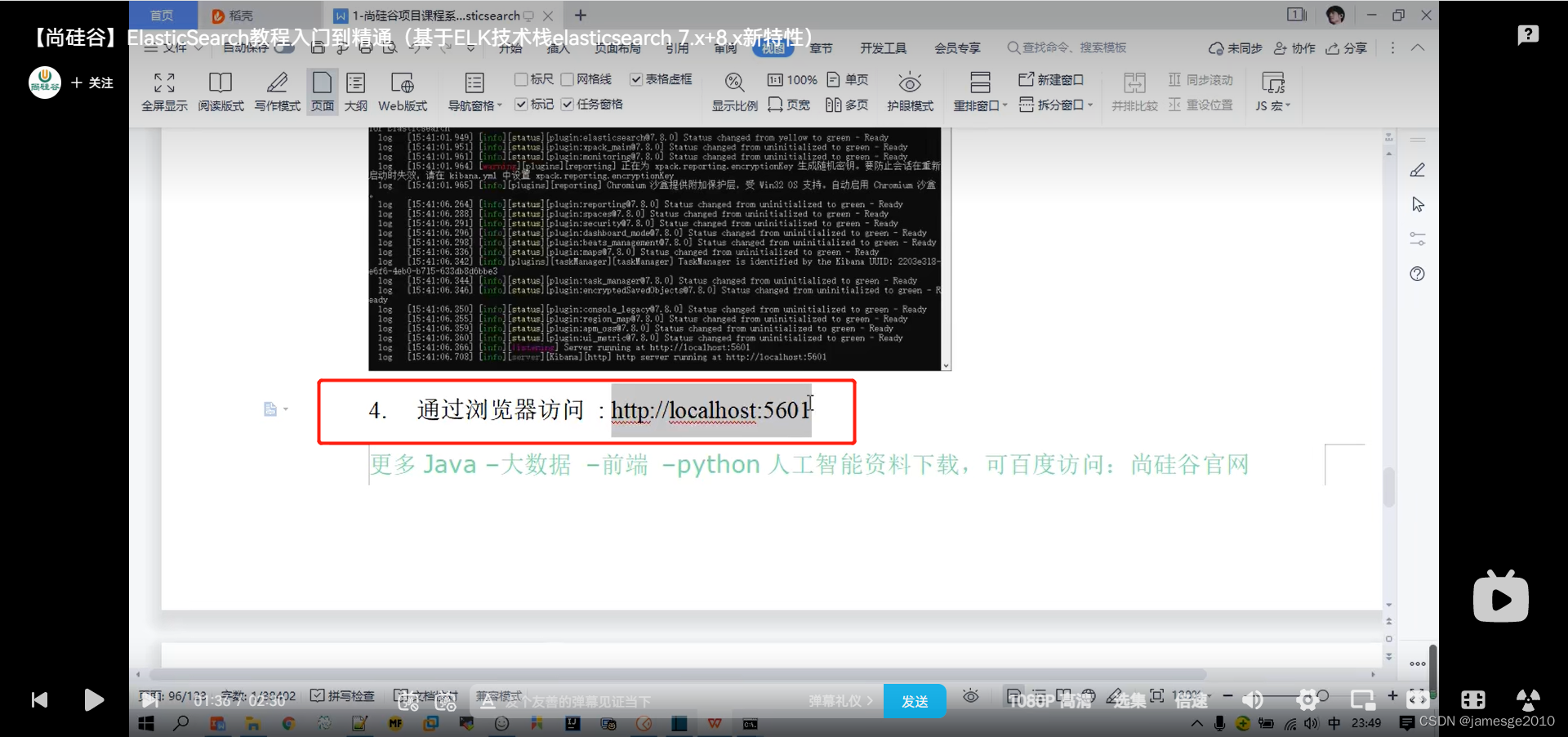Screen dimensions: 1568x737
Task: Click 重设位置 reset position
Action: 1200,105
